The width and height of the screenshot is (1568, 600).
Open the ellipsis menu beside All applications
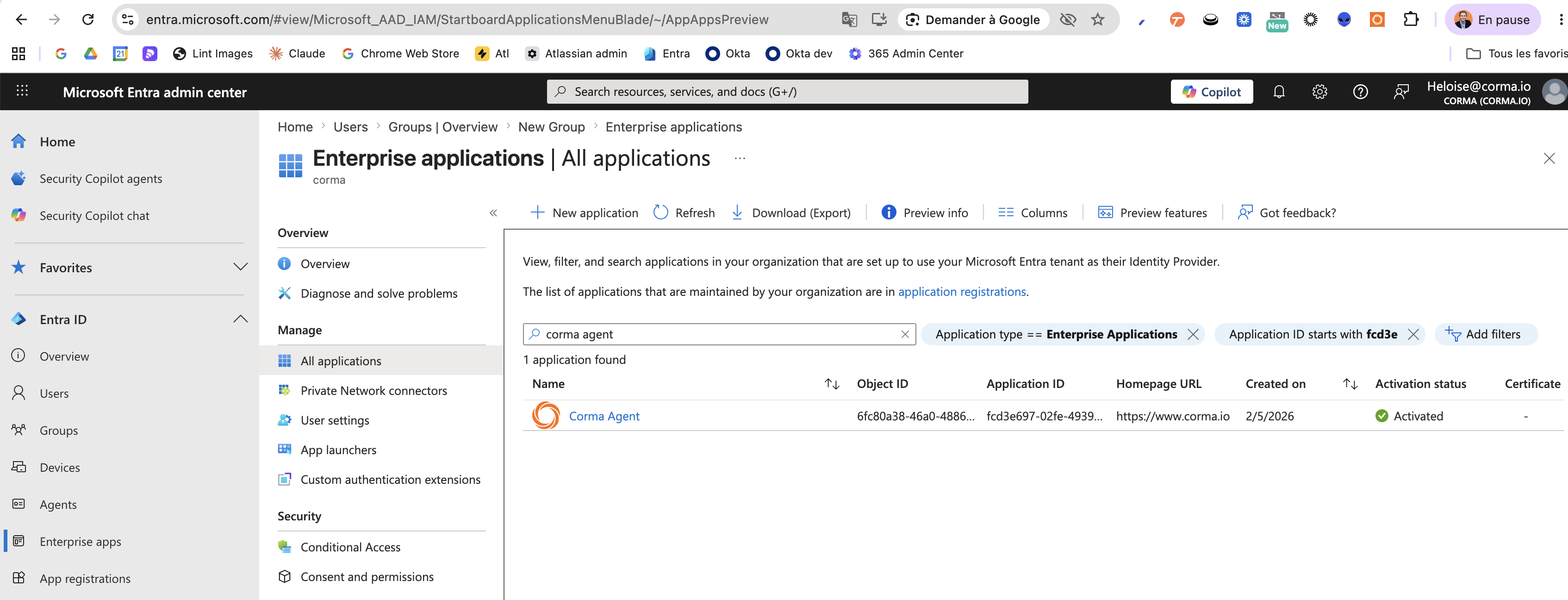click(740, 159)
